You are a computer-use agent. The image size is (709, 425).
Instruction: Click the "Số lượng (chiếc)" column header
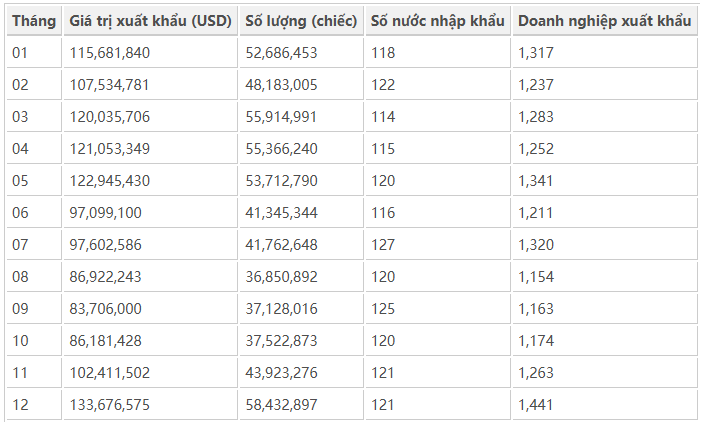[301, 21]
